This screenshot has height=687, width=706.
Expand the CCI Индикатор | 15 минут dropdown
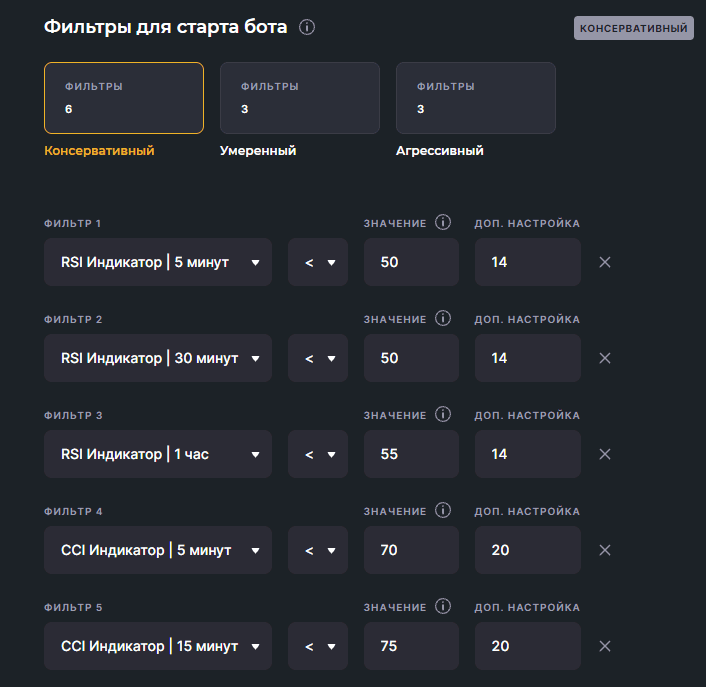pyautogui.click(x=158, y=646)
